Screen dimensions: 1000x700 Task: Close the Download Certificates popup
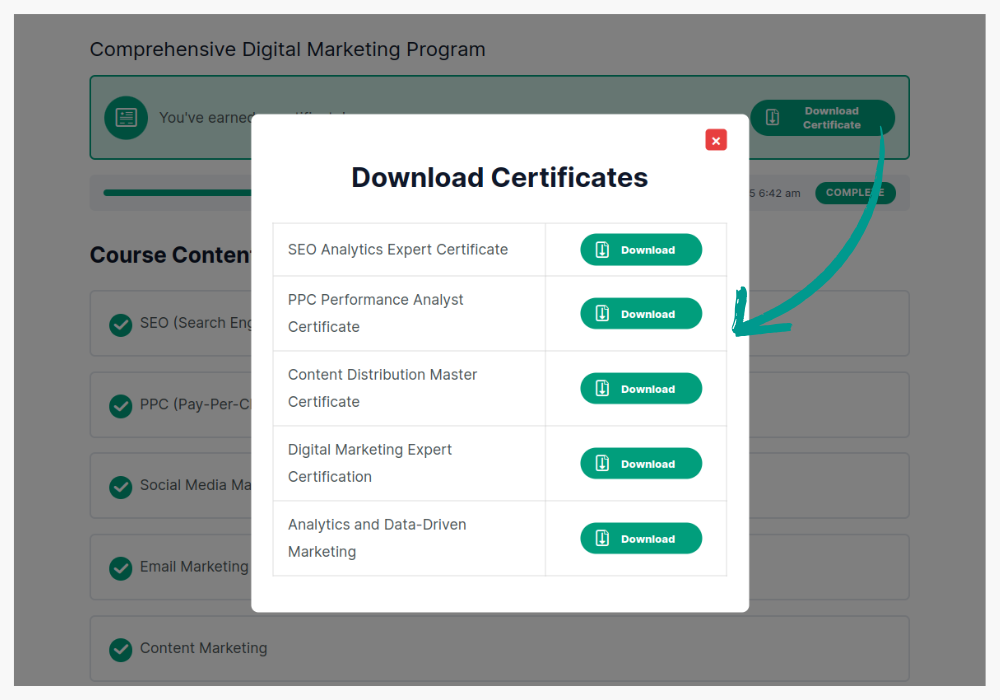(x=716, y=141)
